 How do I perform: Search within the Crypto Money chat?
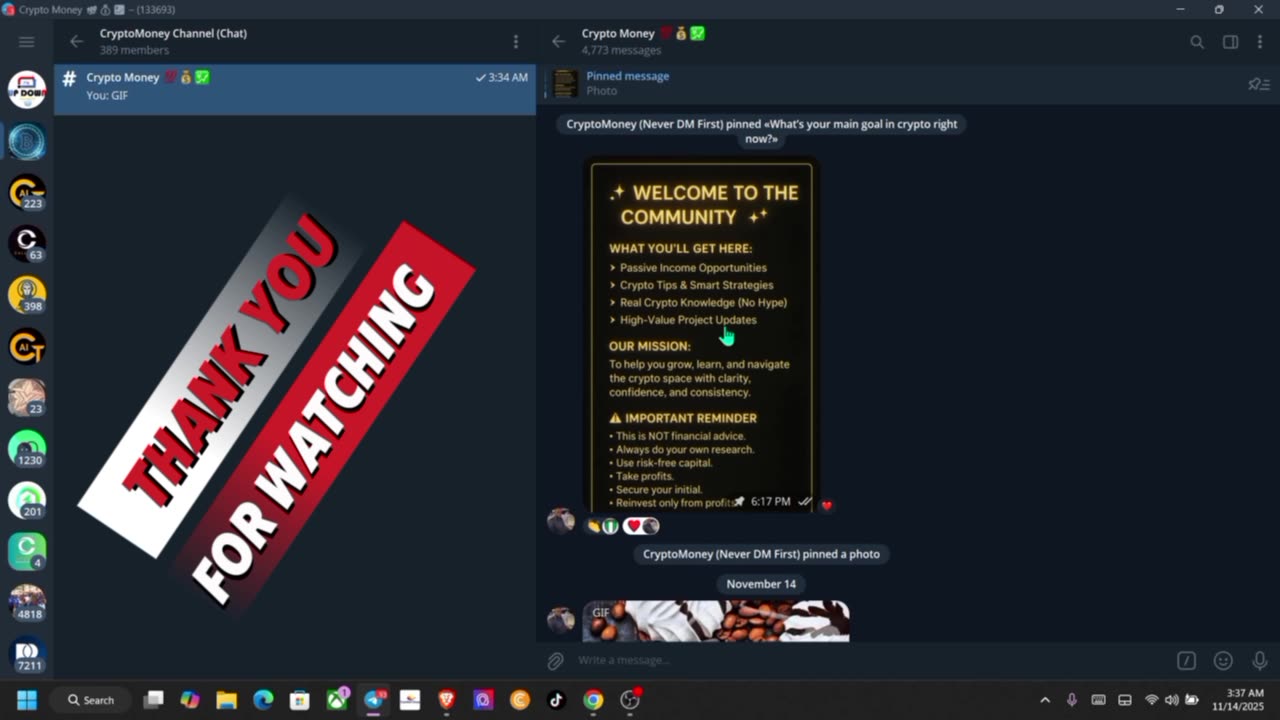(1197, 42)
